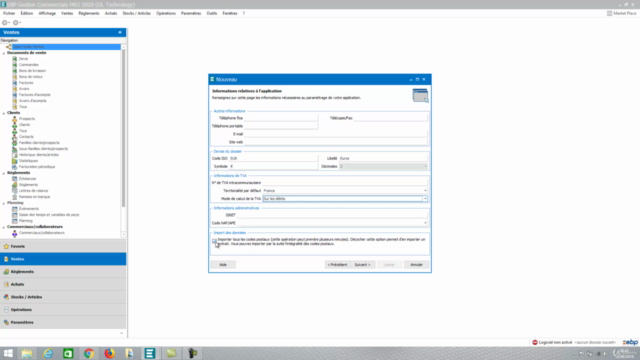Click the Annuler button

(x=416, y=265)
